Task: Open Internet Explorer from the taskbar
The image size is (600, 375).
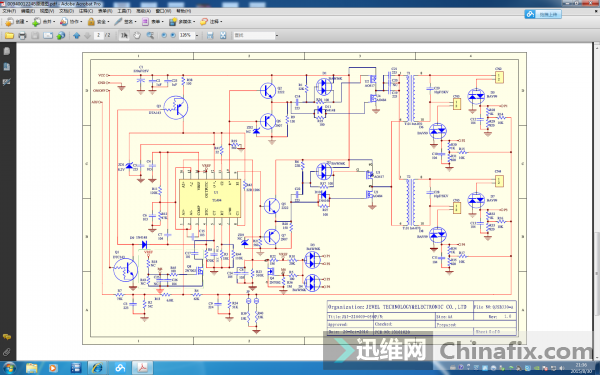Action: (97, 368)
